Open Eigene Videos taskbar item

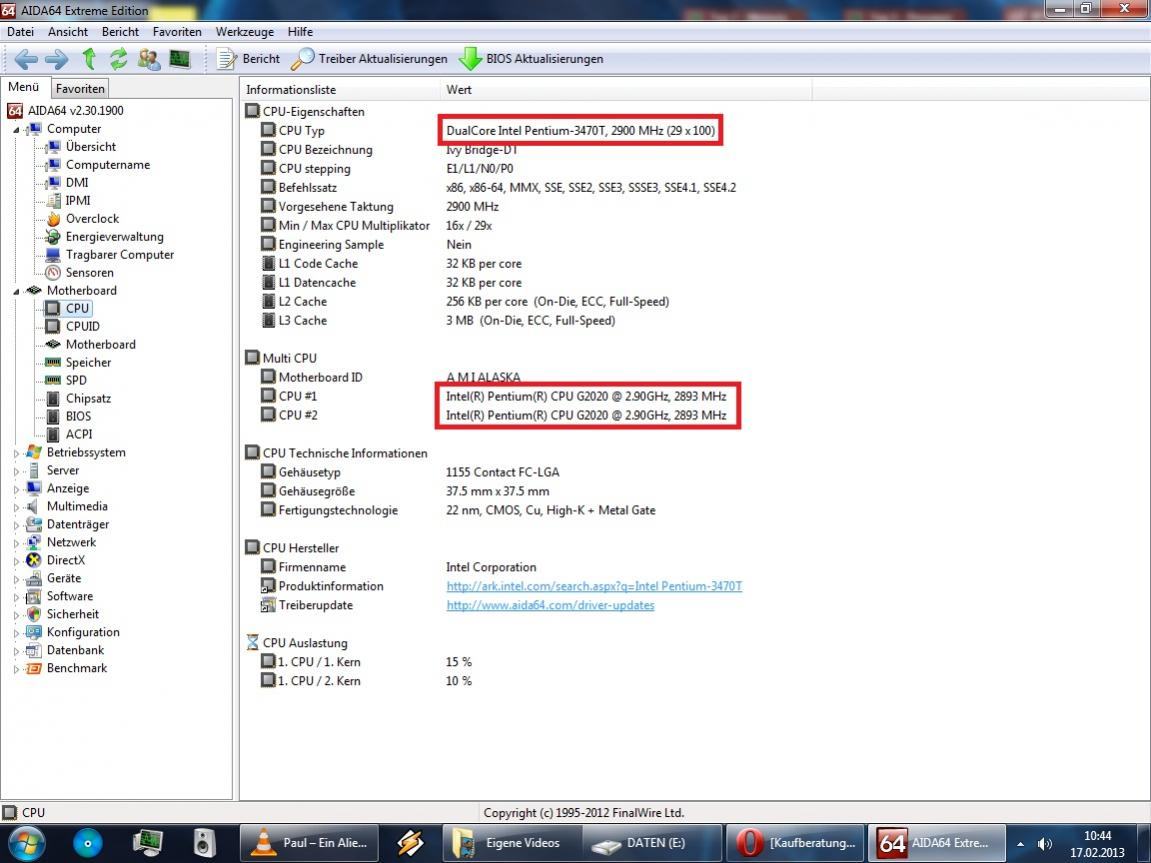(x=512, y=842)
